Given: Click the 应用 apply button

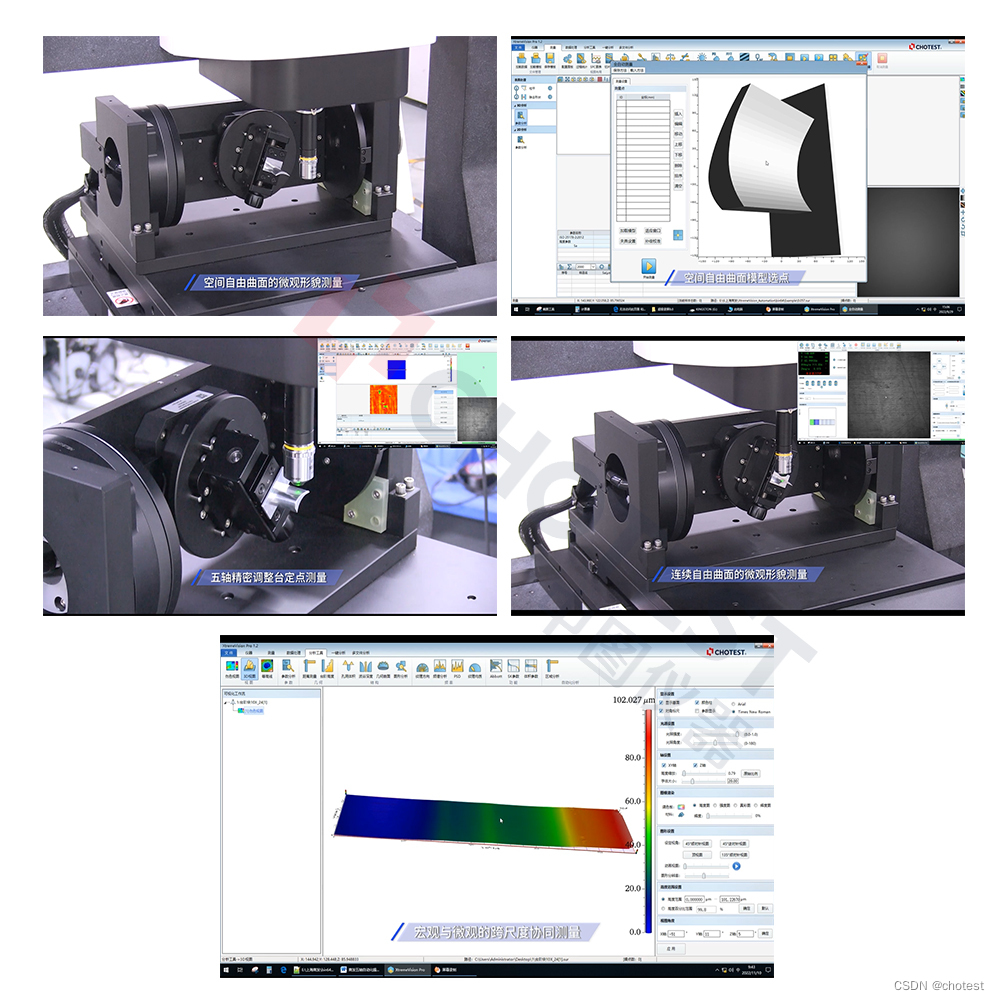Looking at the screenshot, I should point(672,948).
